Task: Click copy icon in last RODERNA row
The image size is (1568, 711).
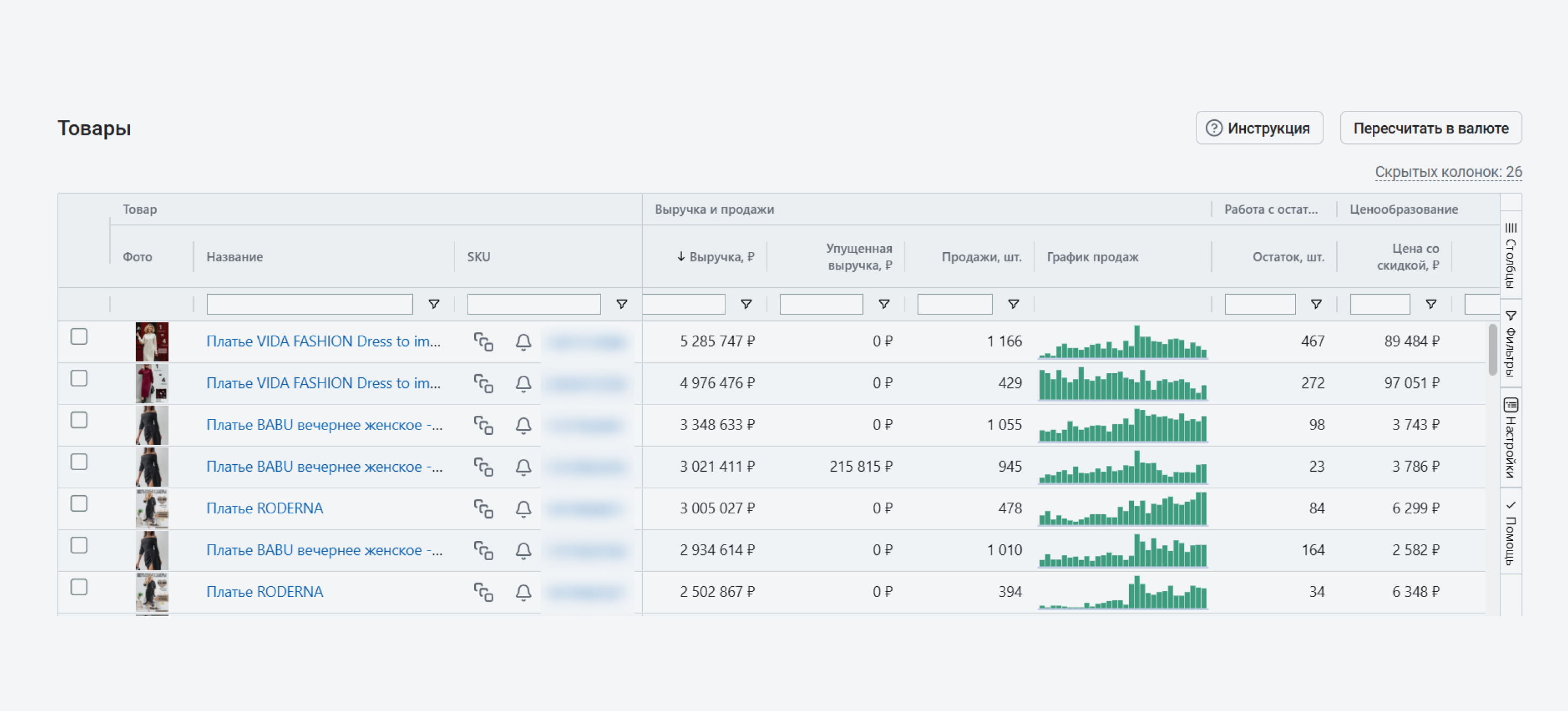Action: [x=483, y=592]
